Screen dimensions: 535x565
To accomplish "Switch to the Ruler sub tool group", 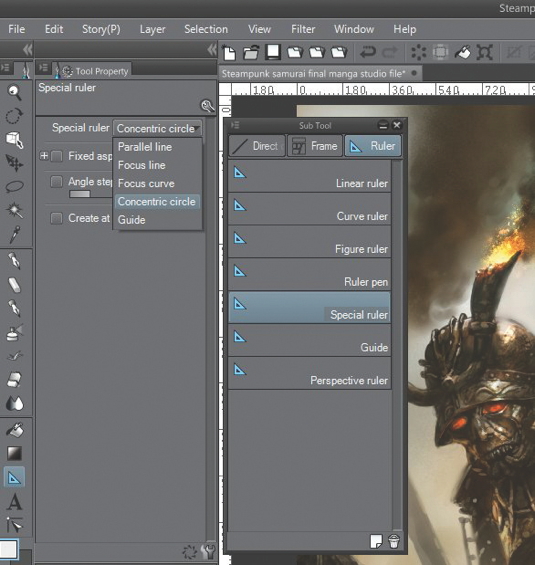I will pos(373,146).
